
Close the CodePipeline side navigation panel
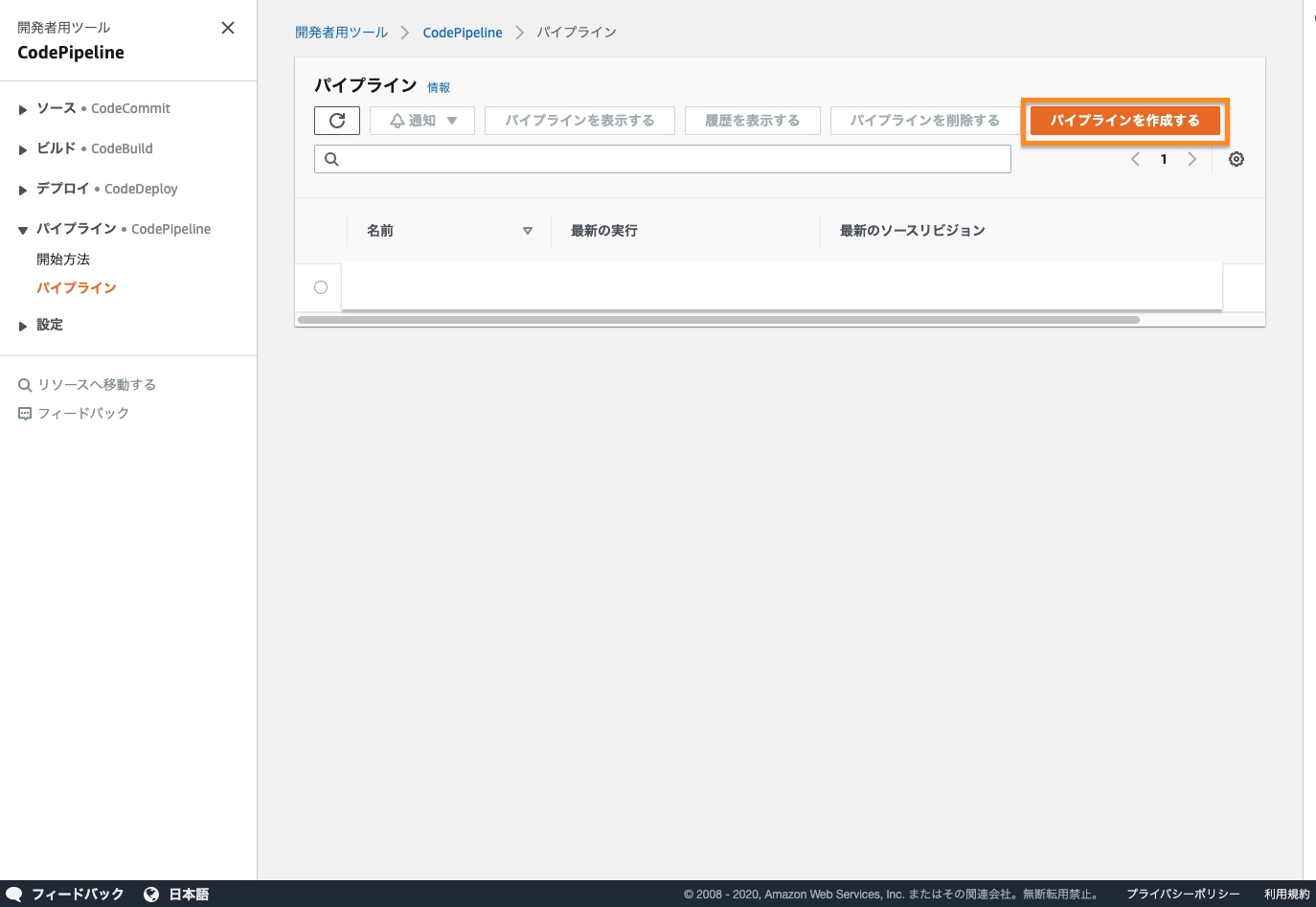pyautogui.click(x=228, y=28)
